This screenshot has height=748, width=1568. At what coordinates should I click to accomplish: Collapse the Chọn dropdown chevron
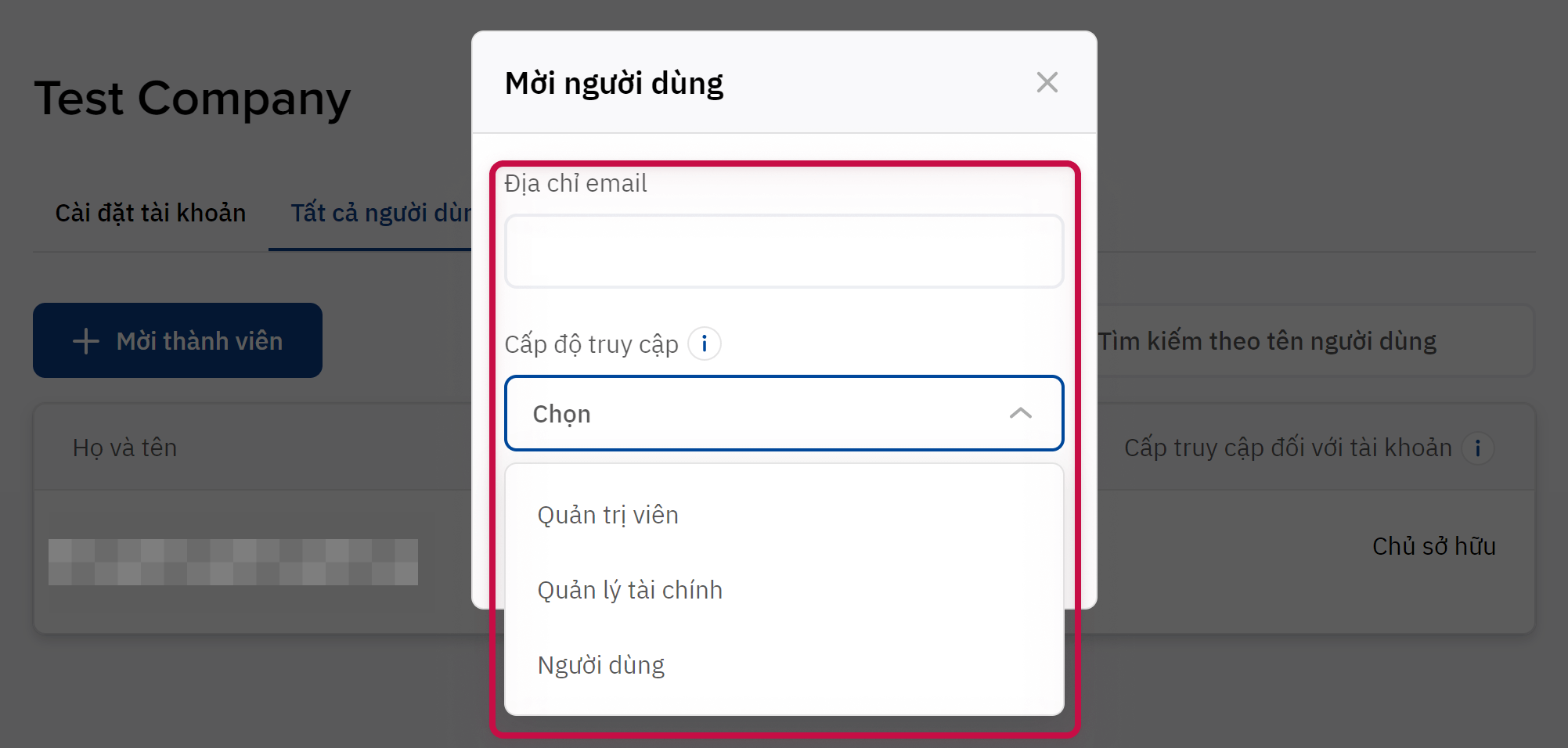click(1020, 413)
